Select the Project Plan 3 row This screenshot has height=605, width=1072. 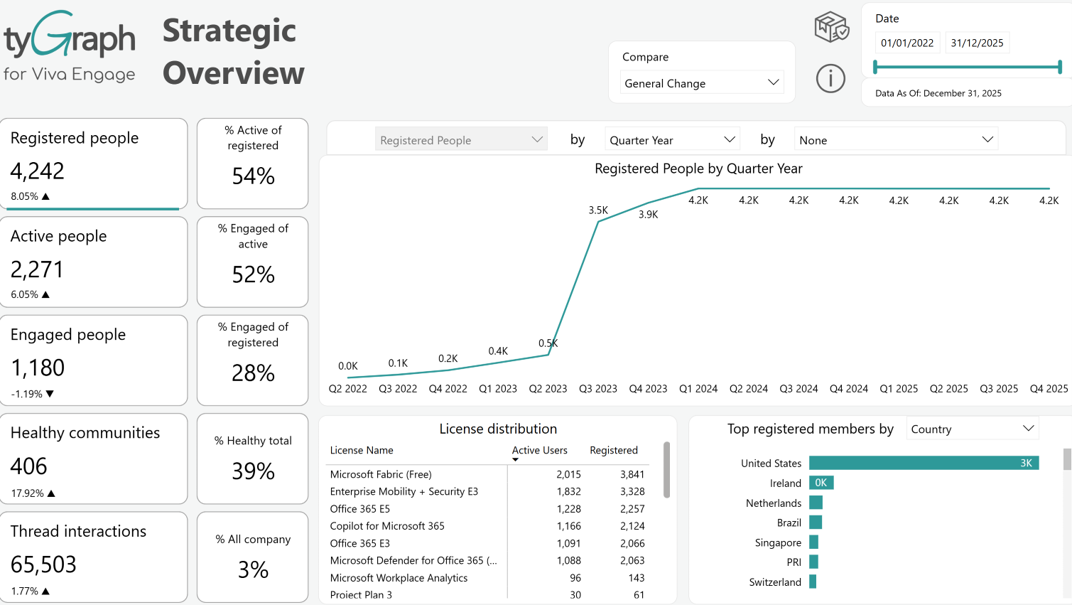[x=487, y=595]
